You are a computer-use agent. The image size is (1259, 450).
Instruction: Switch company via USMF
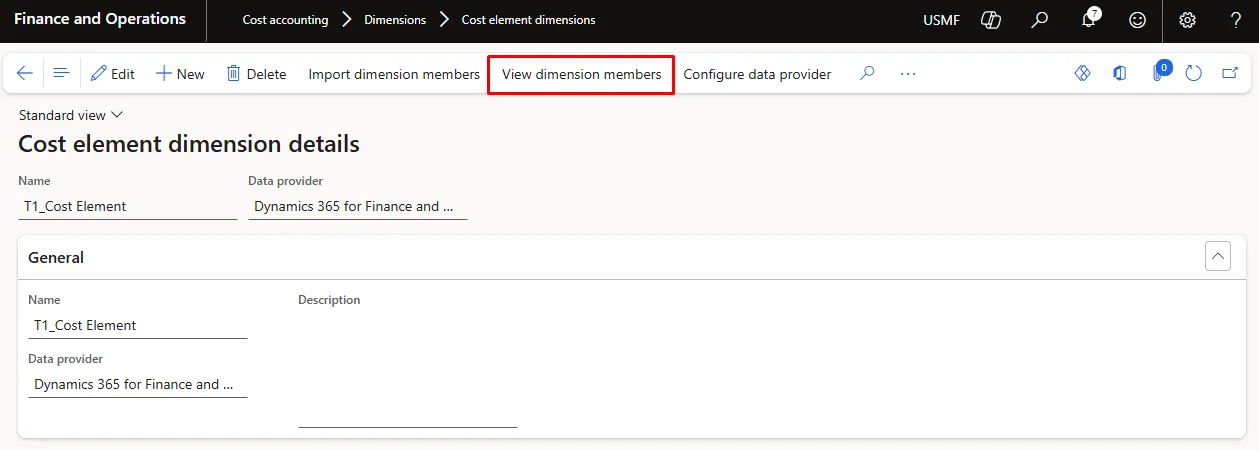940,20
